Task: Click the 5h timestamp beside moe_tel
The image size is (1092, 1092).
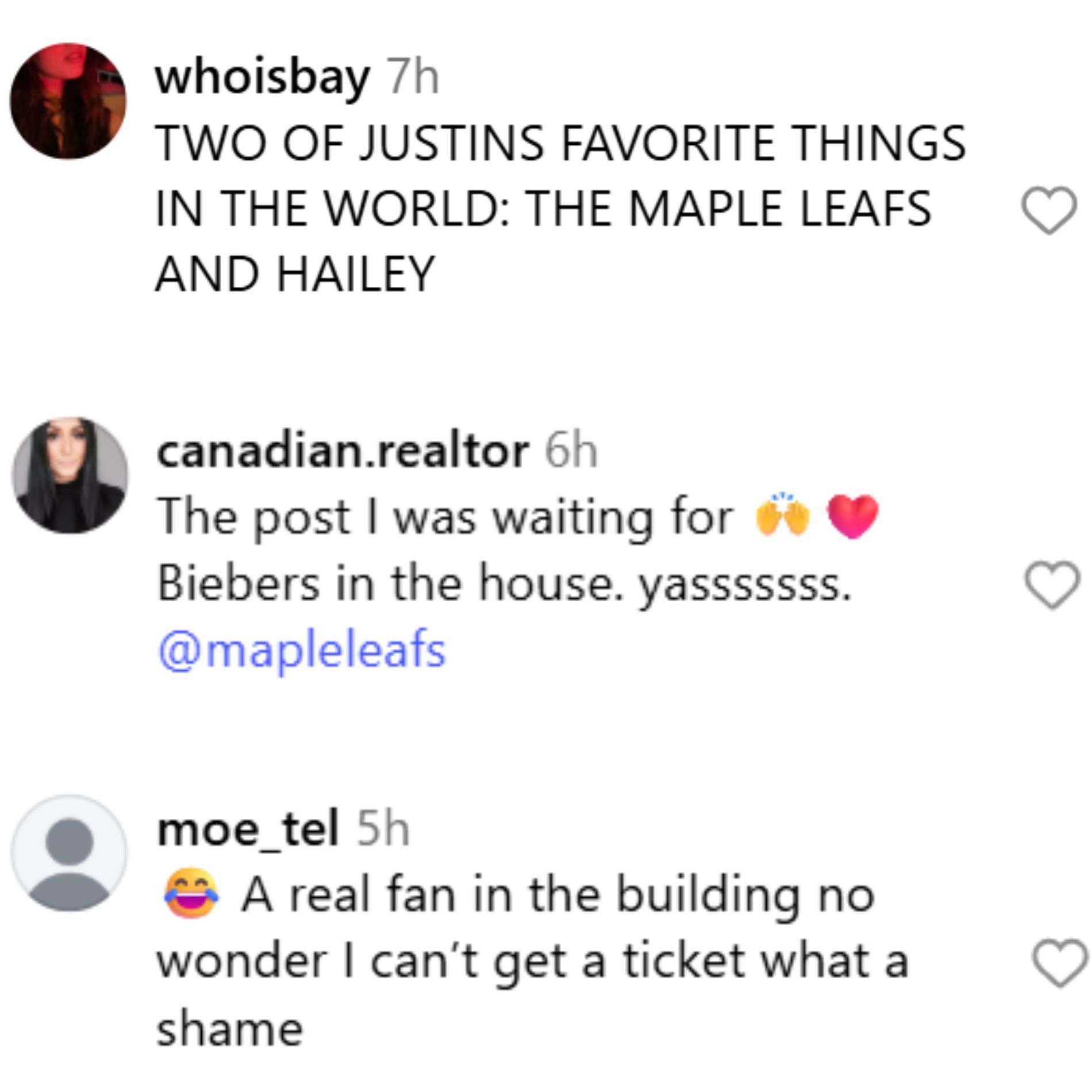Action: pyautogui.click(x=383, y=829)
